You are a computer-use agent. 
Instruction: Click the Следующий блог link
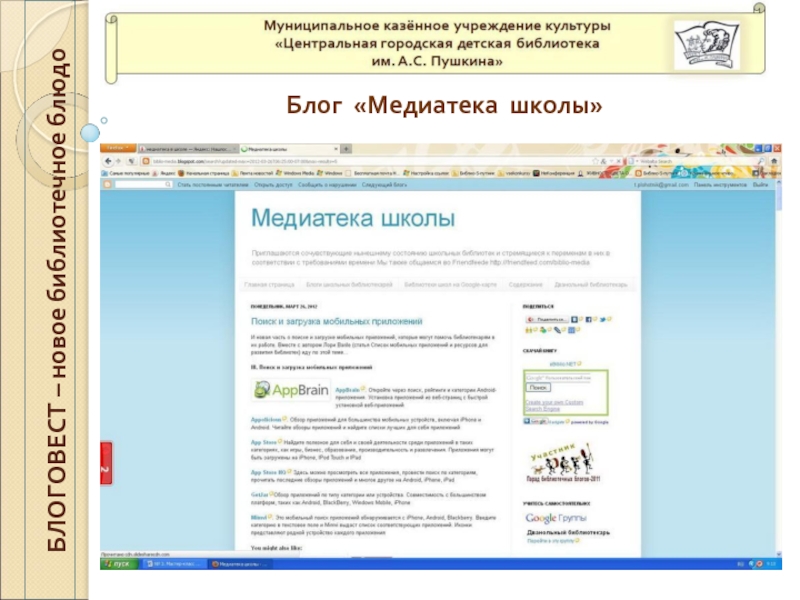384,185
